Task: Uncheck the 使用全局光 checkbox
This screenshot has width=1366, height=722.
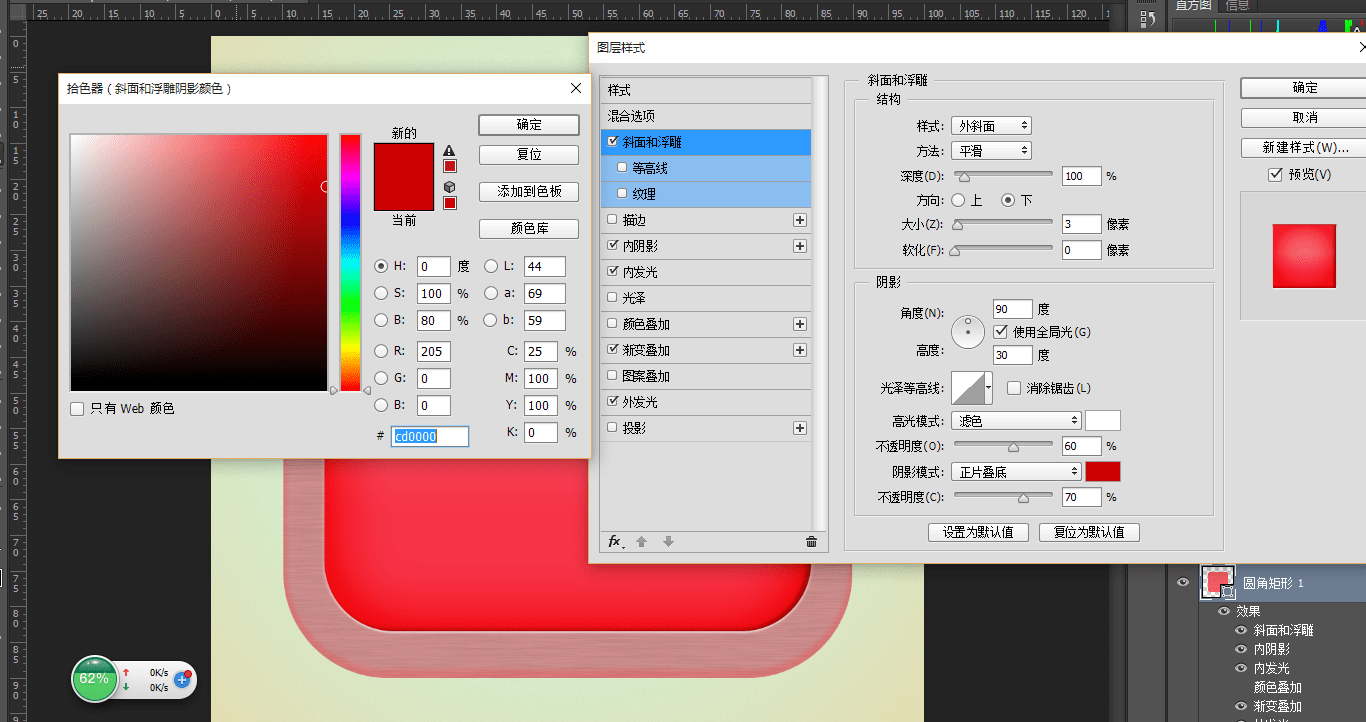Action: [x=1001, y=332]
